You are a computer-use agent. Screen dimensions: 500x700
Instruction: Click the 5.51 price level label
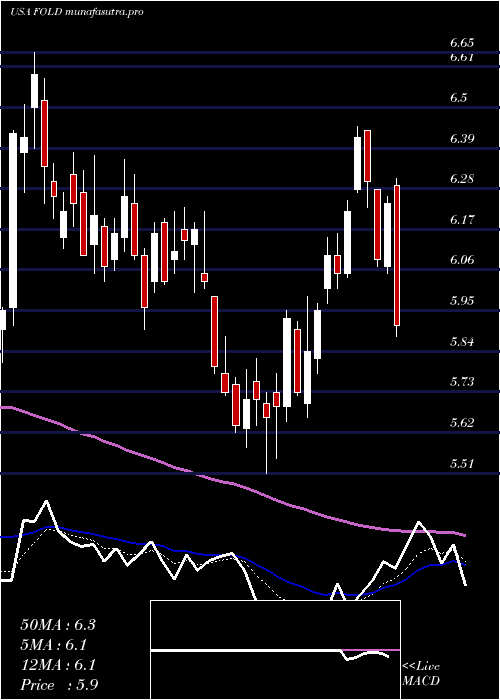pos(462,464)
